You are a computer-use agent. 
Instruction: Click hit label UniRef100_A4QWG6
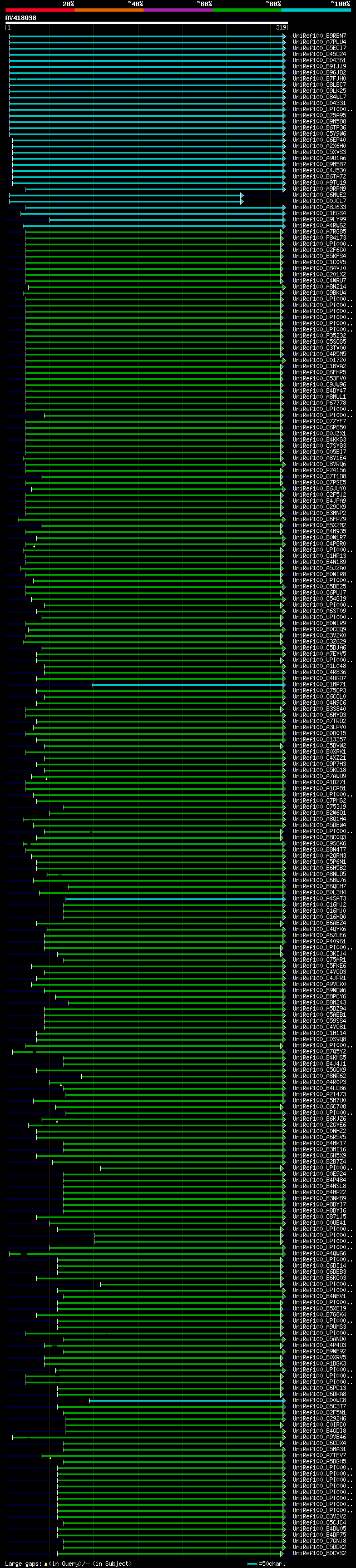pyautogui.click(x=319, y=1253)
